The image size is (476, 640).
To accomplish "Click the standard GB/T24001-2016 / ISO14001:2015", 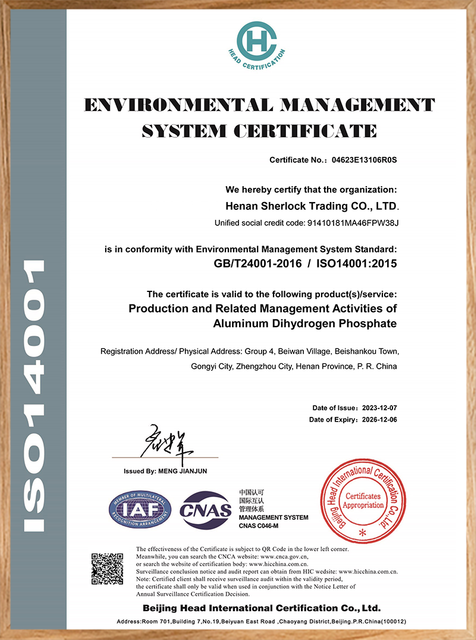I will (305, 264).
